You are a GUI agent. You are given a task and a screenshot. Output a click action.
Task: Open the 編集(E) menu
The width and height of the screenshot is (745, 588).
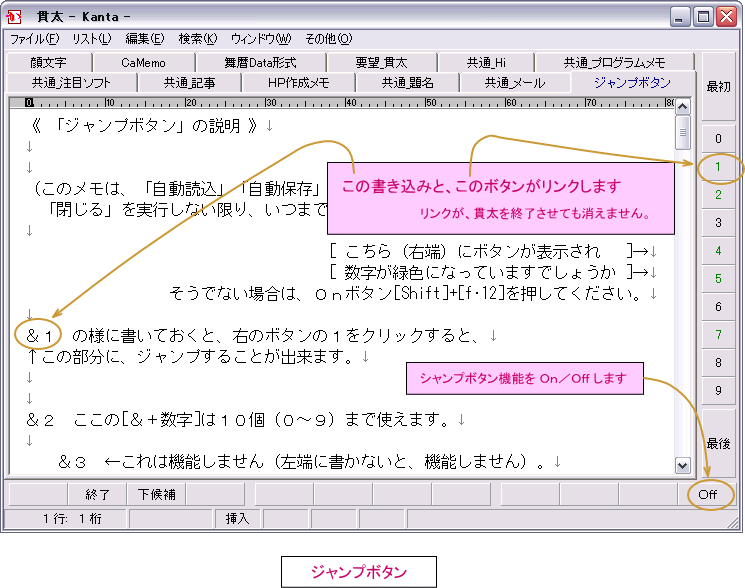tap(144, 39)
